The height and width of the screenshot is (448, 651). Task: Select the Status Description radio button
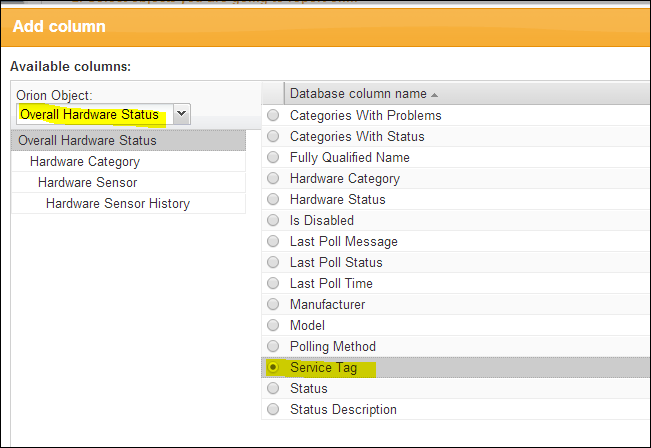tap(273, 410)
